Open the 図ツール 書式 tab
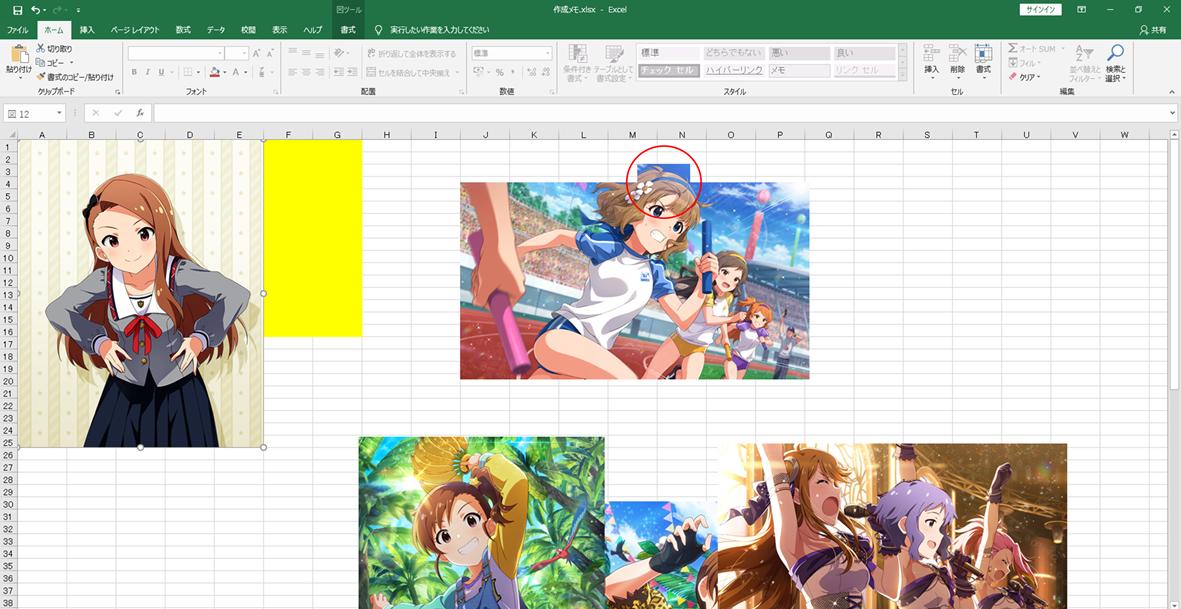This screenshot has height=609, width=1181. [x=348, y=30]
